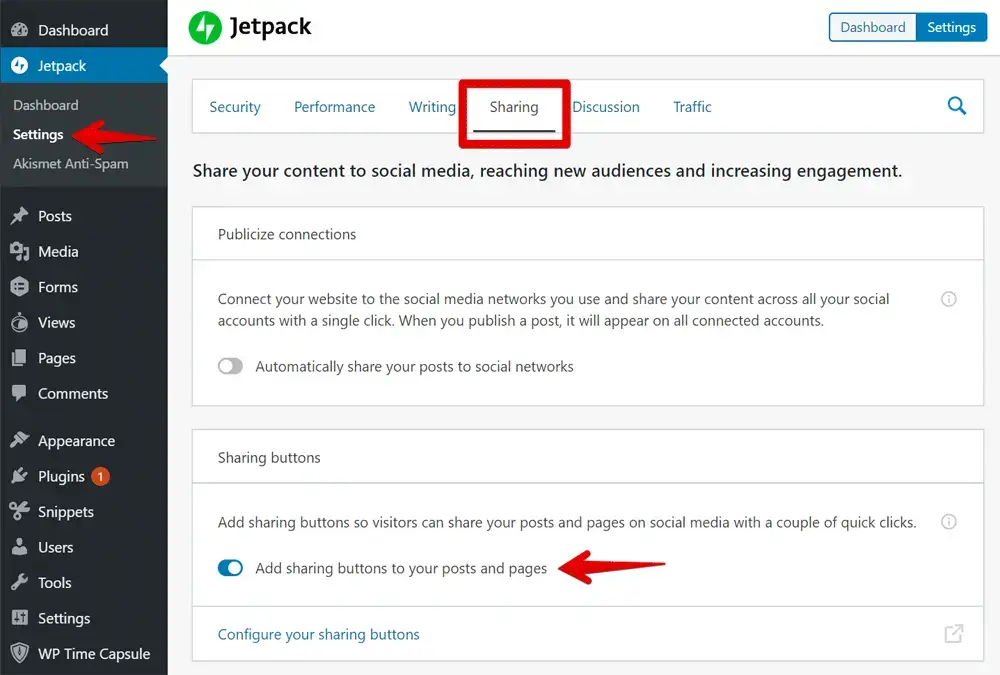Go to Media menu label
The width and height of the screenshot is (1000, 675).
pos(58,251)
